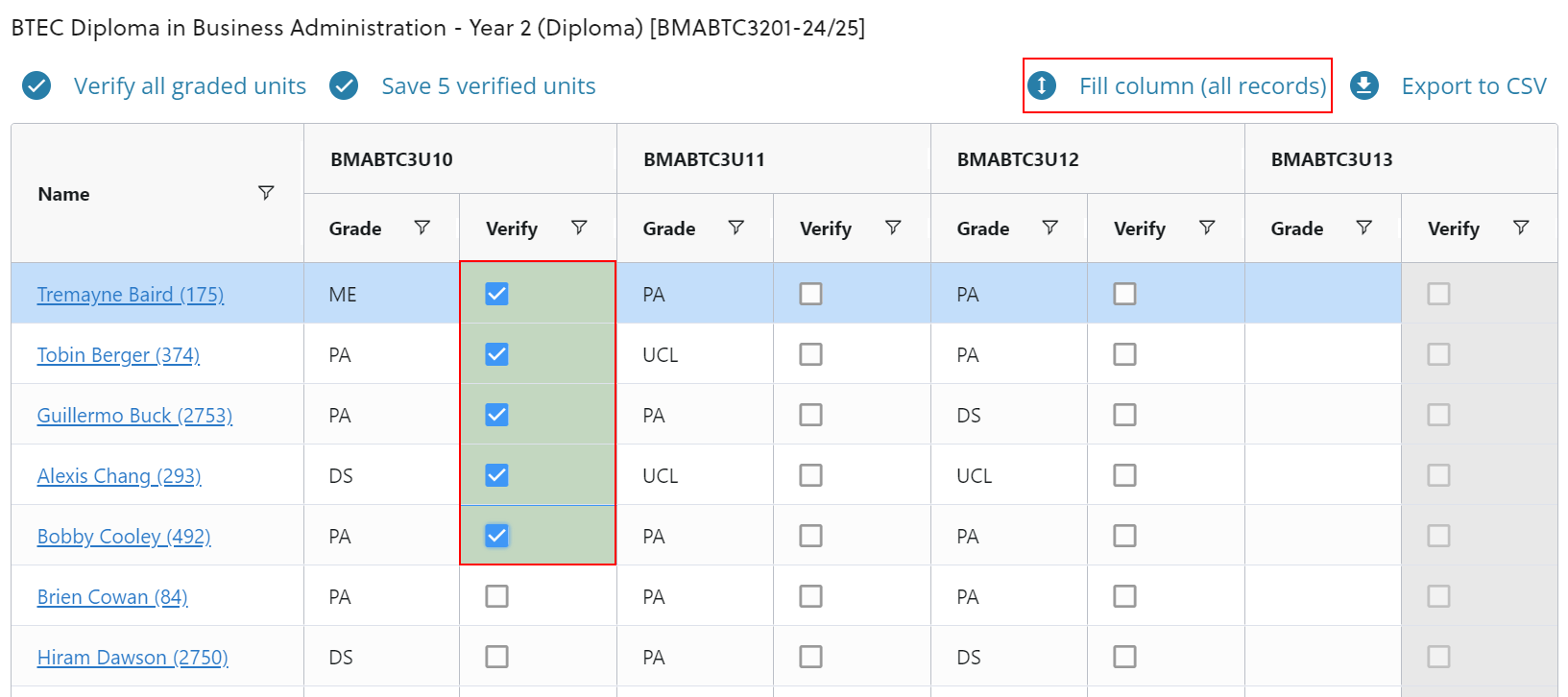Open Alexis Chang (293) student link
This screenshot has width=1568, height=697.
coord(119,476)
